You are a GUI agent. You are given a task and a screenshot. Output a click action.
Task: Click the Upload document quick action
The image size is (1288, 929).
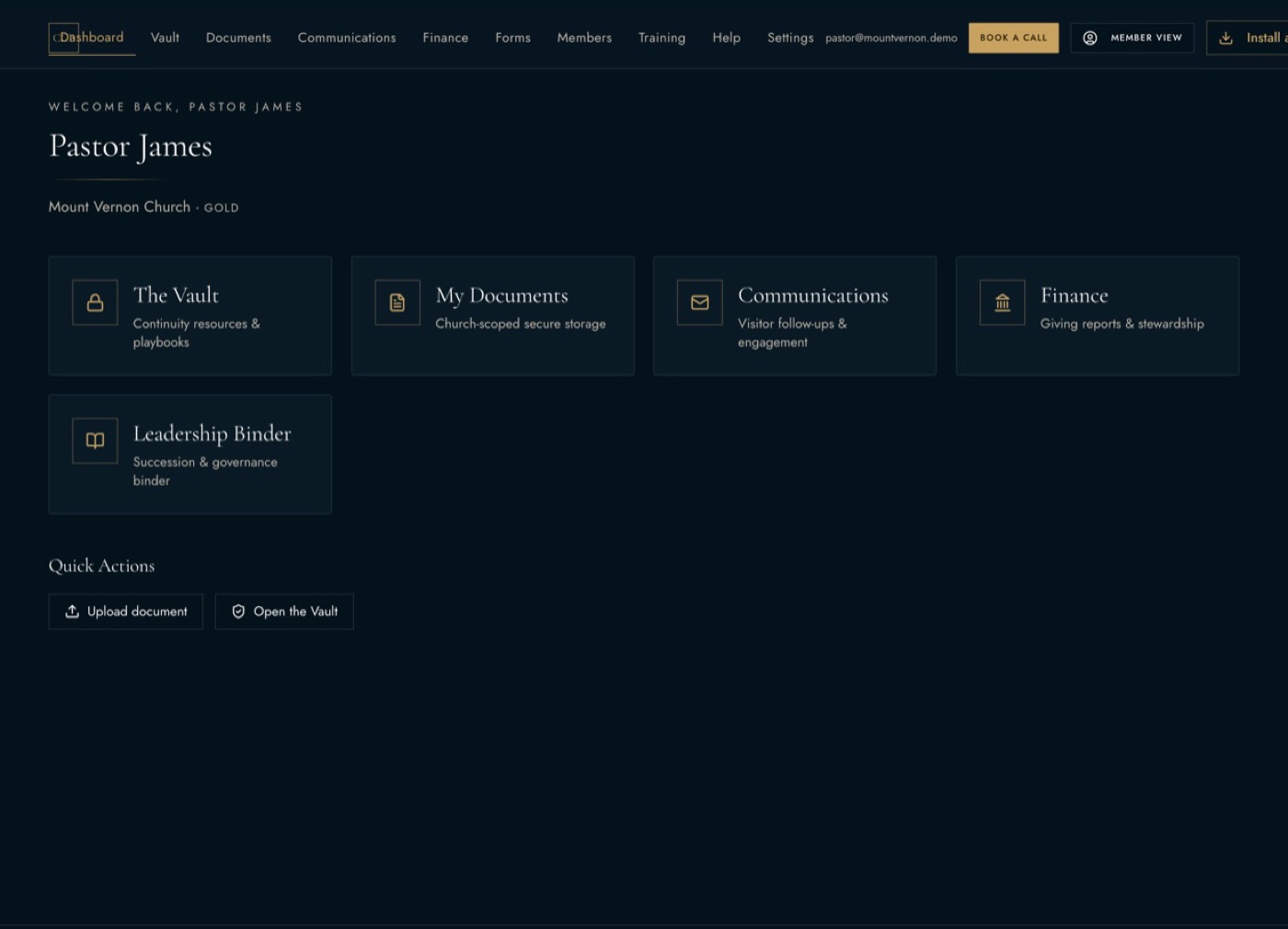(x=125, y=612)
